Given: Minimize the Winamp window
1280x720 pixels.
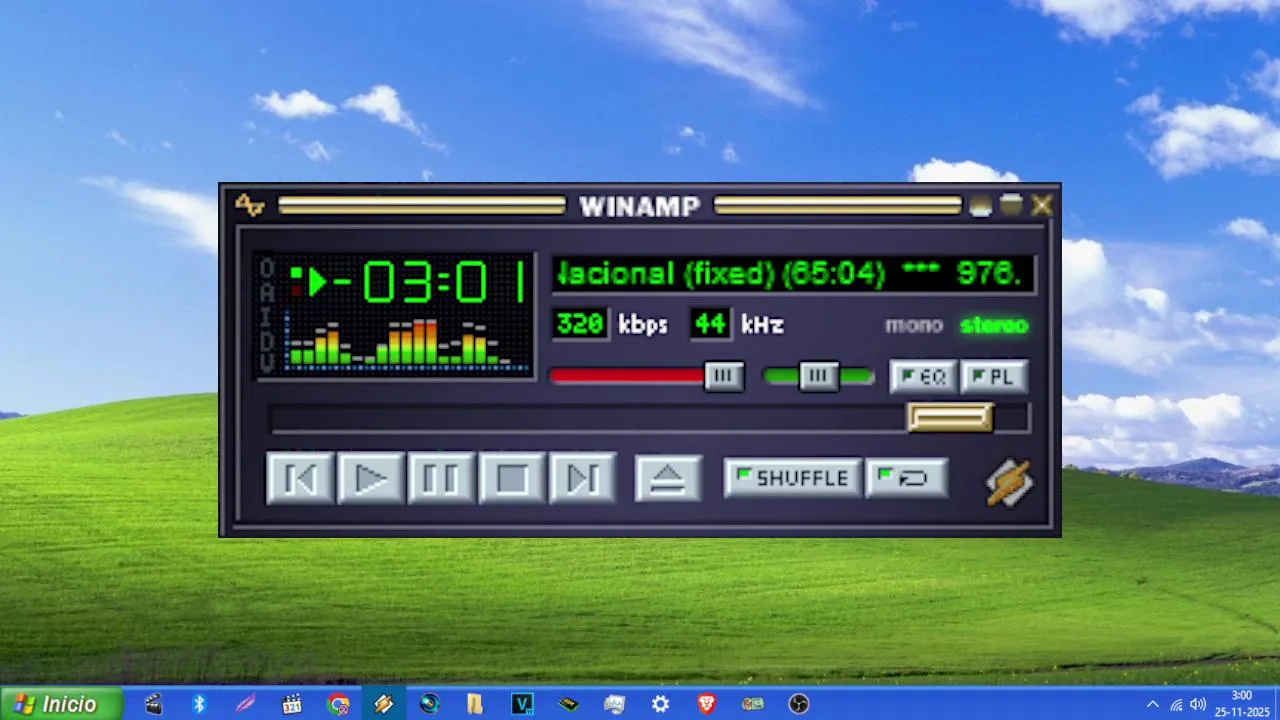Looking at the screenshot, I should (980, 205).
